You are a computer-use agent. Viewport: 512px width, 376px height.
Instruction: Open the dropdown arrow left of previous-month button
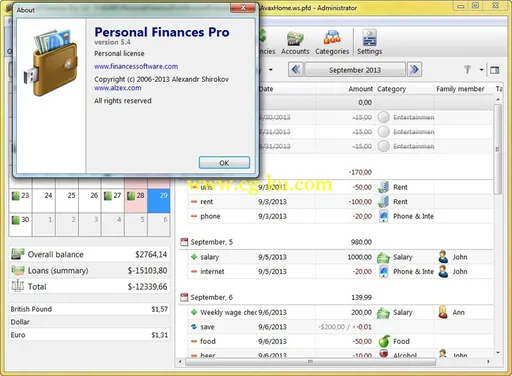[x=271, y=70]
